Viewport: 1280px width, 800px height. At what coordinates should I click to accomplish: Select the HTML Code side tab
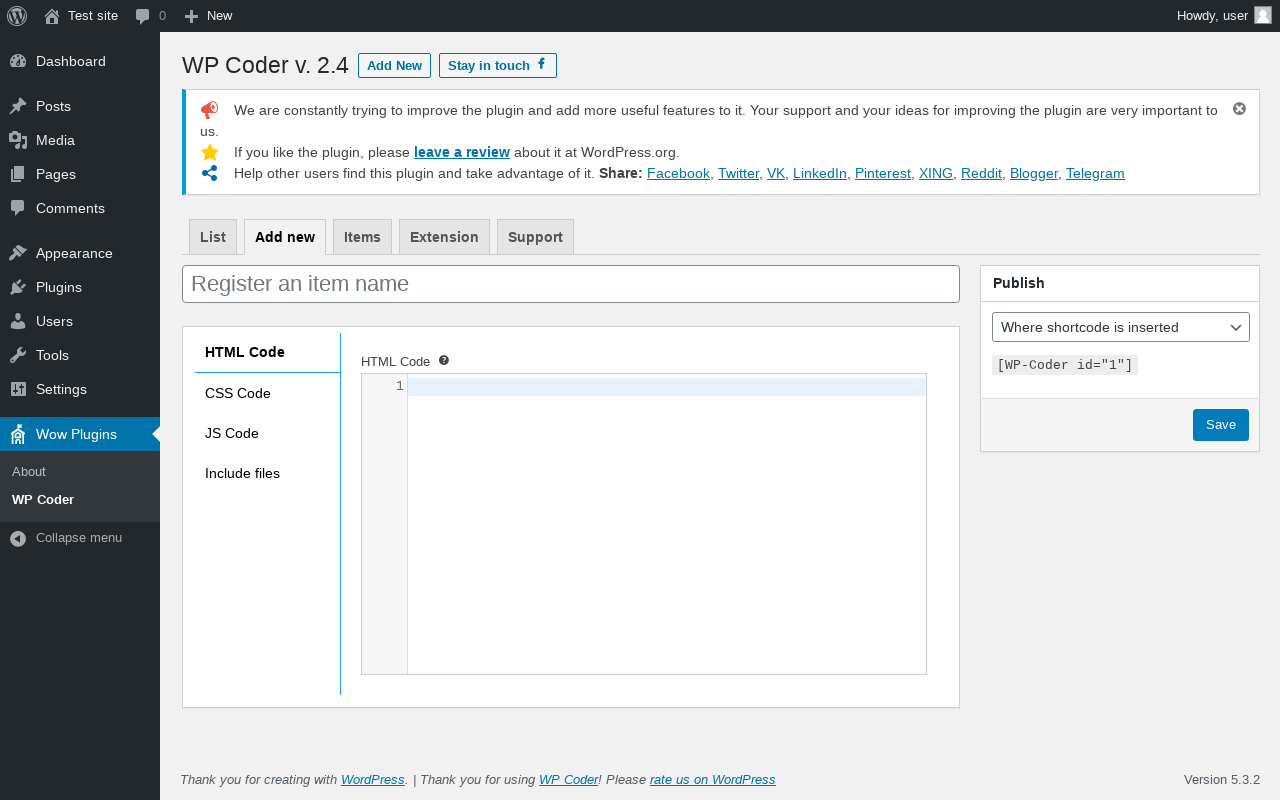click(267, 352)
